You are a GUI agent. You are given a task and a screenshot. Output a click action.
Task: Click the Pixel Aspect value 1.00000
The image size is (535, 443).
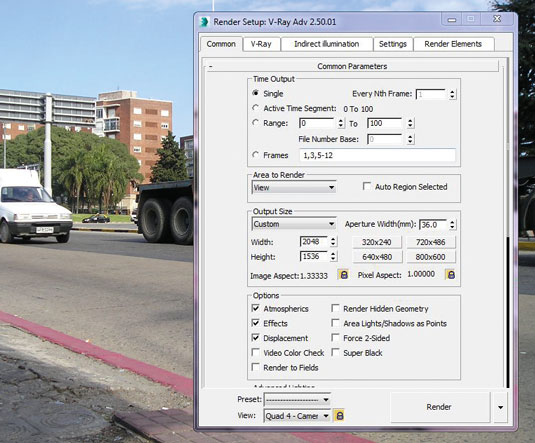pyautogui.click(x=421, y=274)
